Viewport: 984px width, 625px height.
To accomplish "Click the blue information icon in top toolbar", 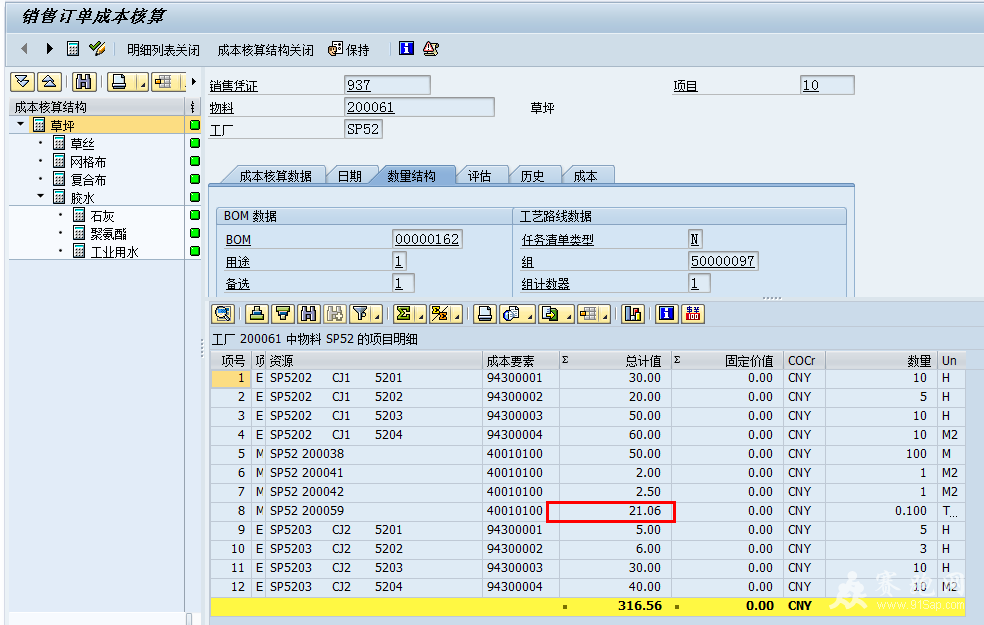I will (407, 48).
